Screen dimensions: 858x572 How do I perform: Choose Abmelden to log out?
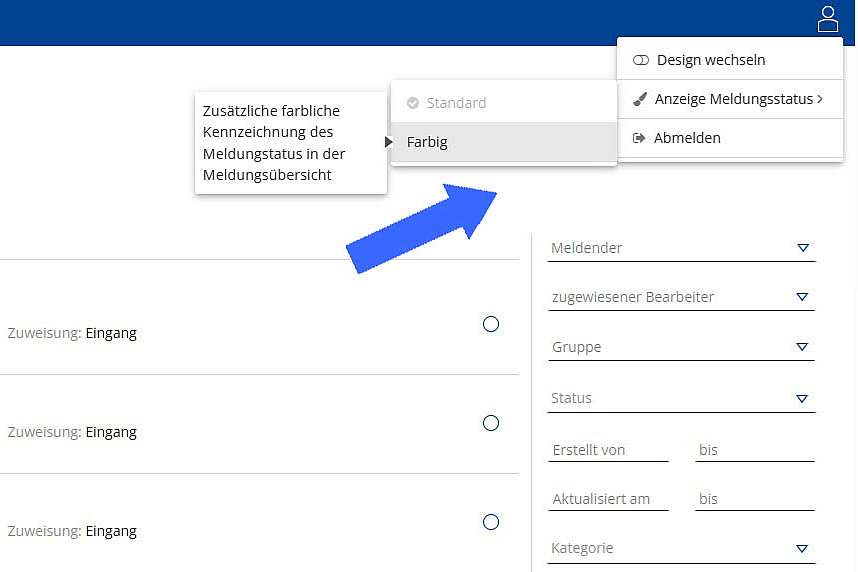point(730,138)
